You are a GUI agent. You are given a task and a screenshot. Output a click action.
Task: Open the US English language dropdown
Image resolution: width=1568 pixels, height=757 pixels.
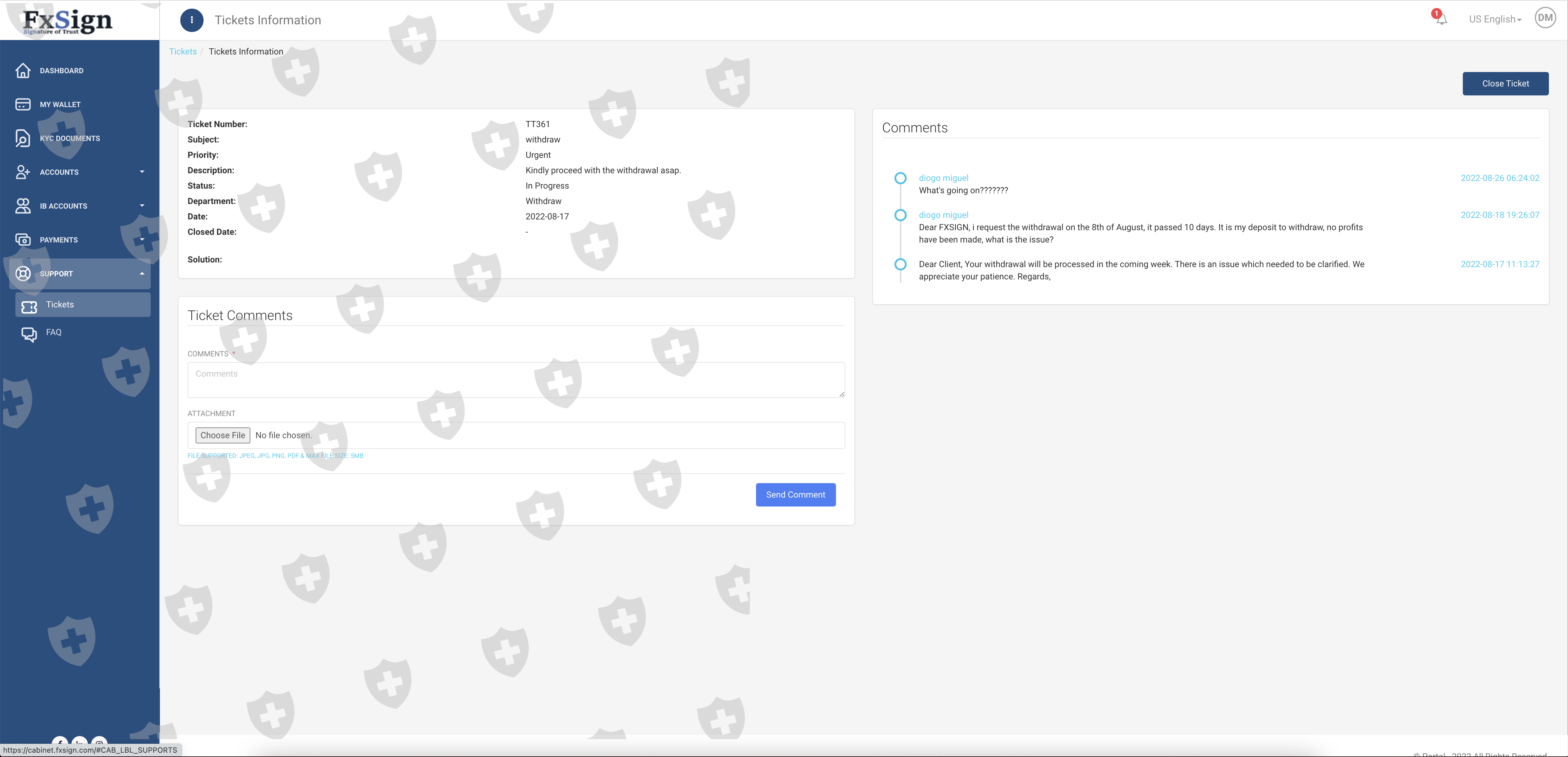1494,19
